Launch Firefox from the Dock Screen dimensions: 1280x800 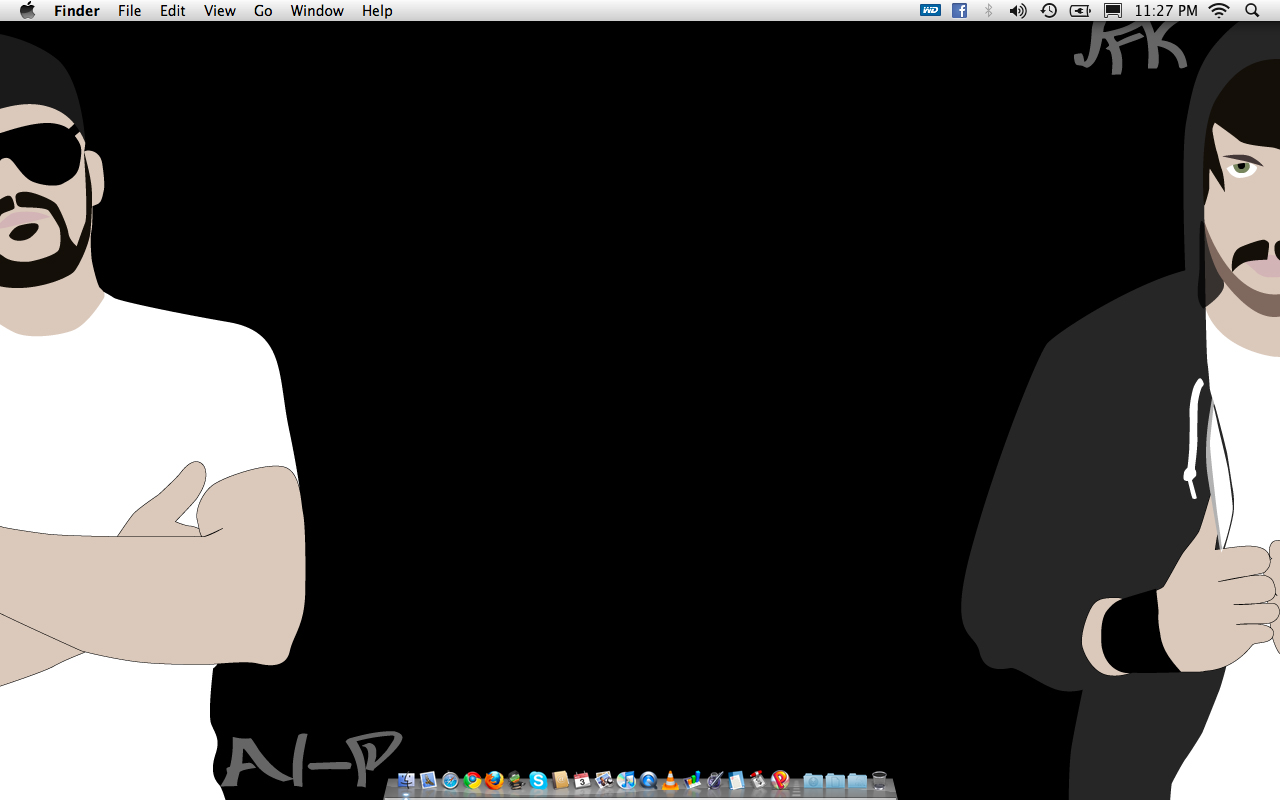494,780
